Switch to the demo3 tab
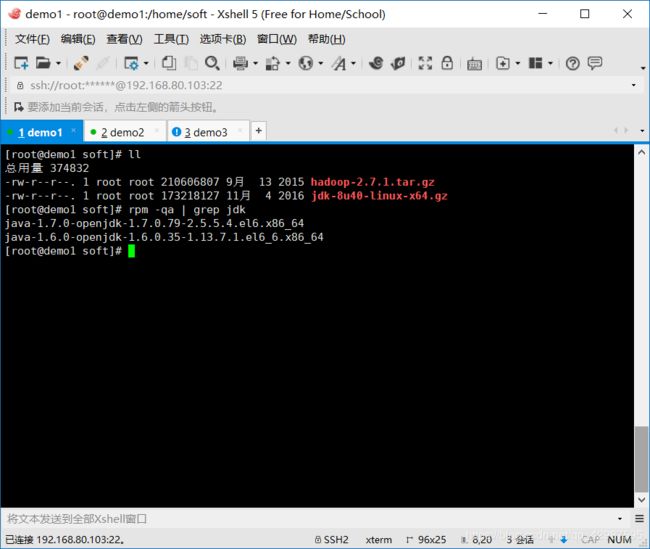Screen dimensions: 650x549 [x=206, y=132]
